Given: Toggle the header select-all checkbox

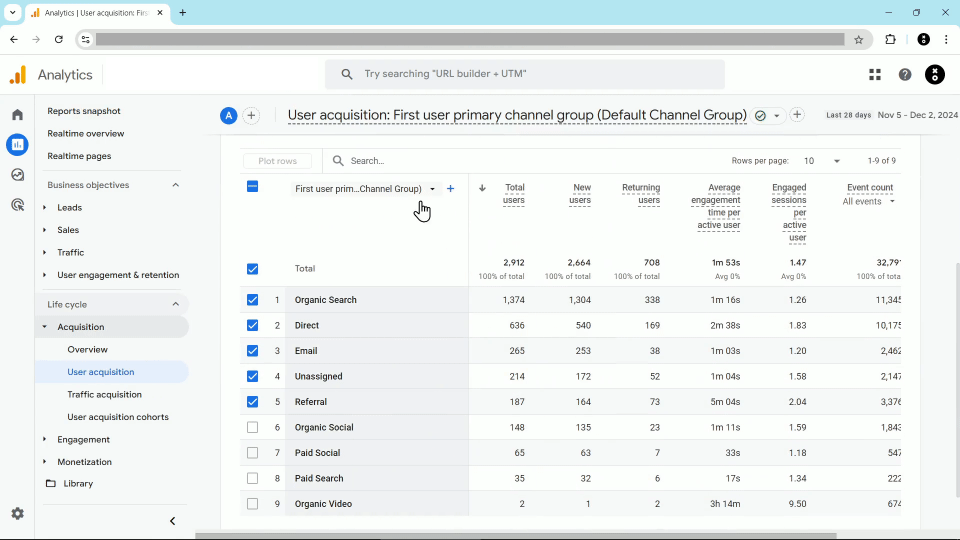Looking at the screenshot, I should 252,186.
